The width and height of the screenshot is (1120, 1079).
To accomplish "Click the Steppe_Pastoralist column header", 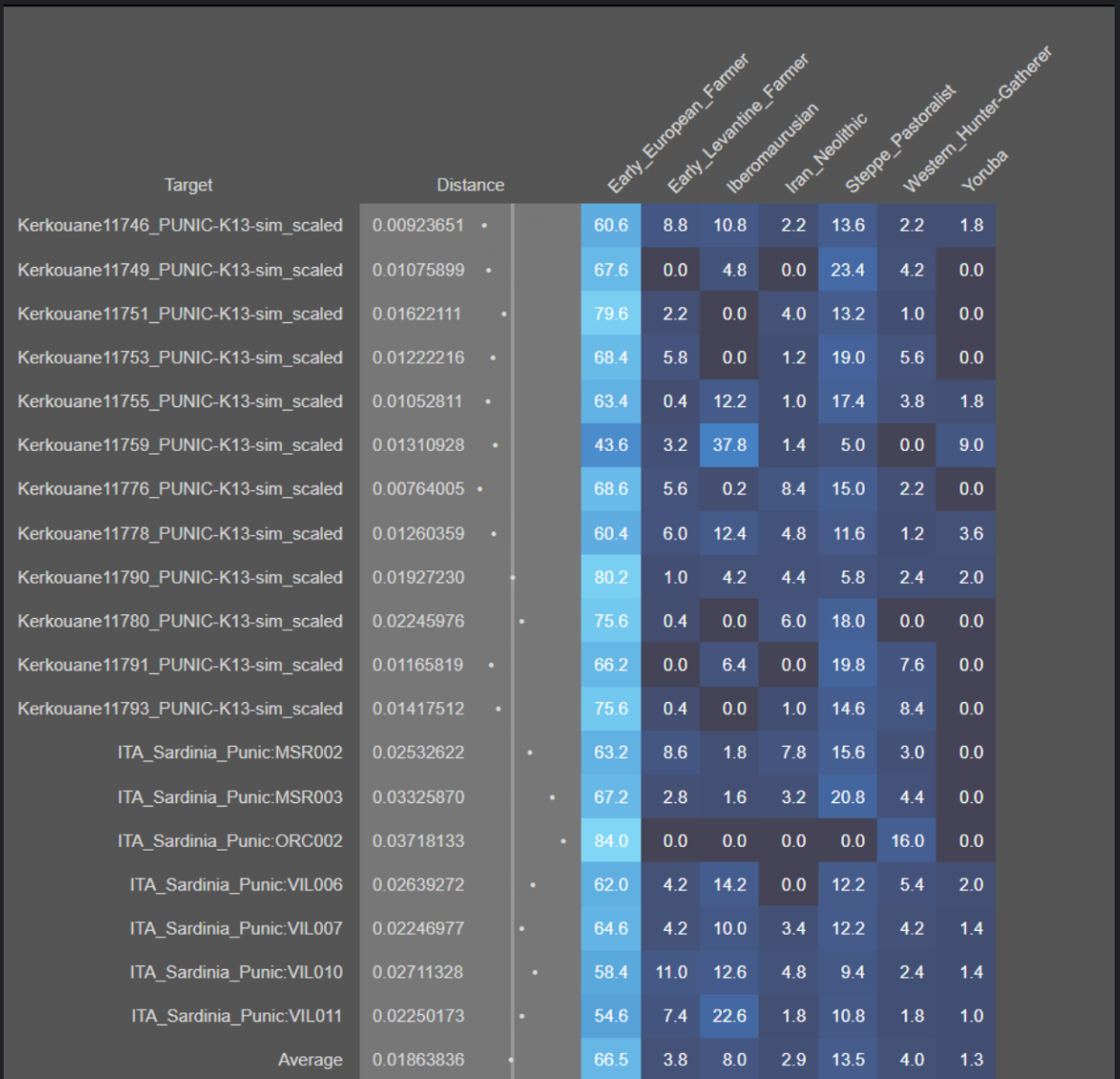I will pyautogui.click(x=899, y=140).
